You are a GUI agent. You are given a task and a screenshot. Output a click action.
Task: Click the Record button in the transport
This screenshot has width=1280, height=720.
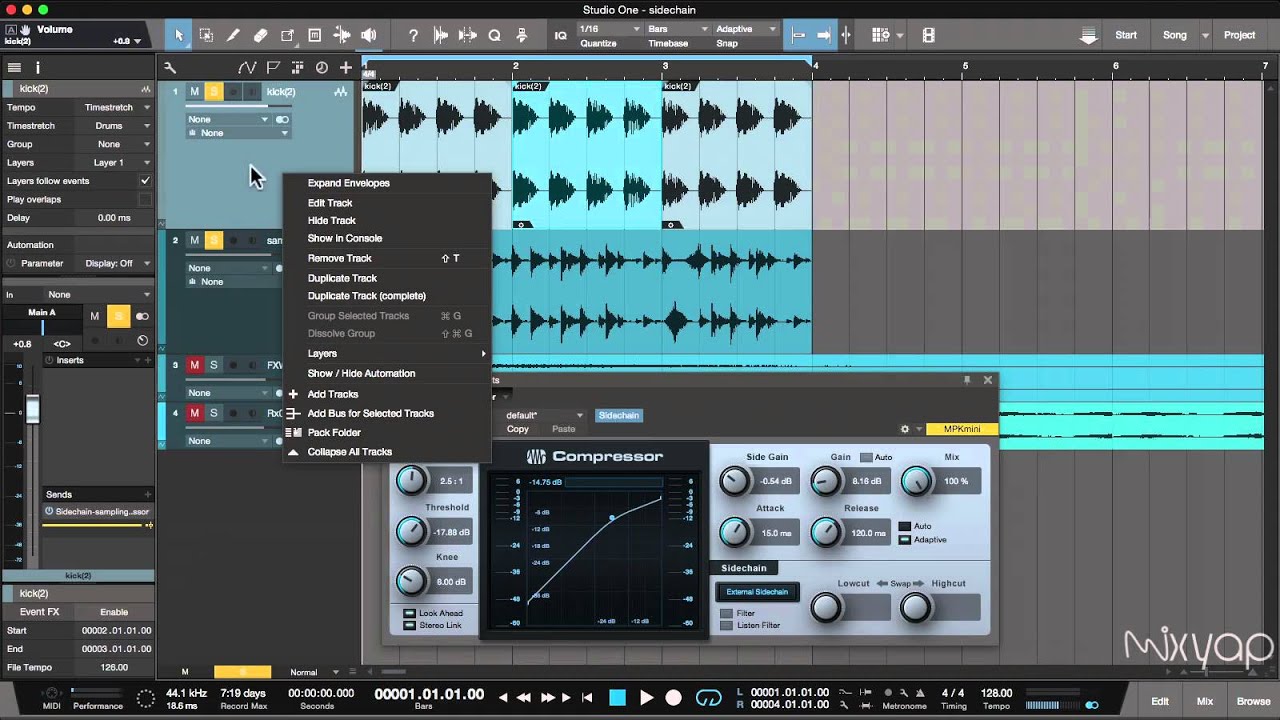point(674,698)
